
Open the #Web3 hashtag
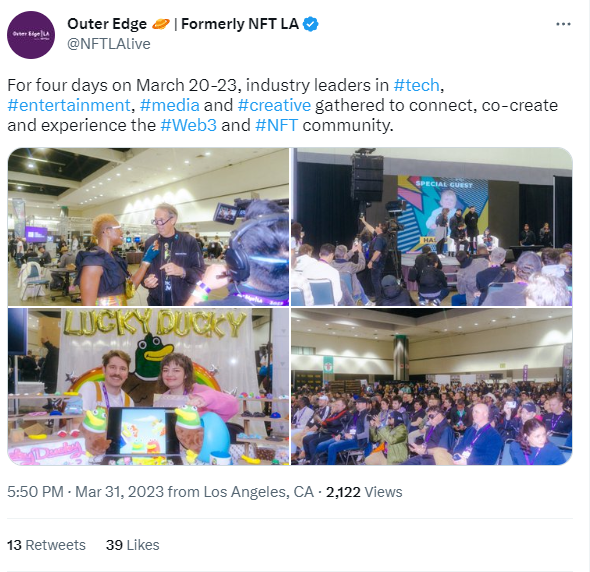(x=189, y=125)
